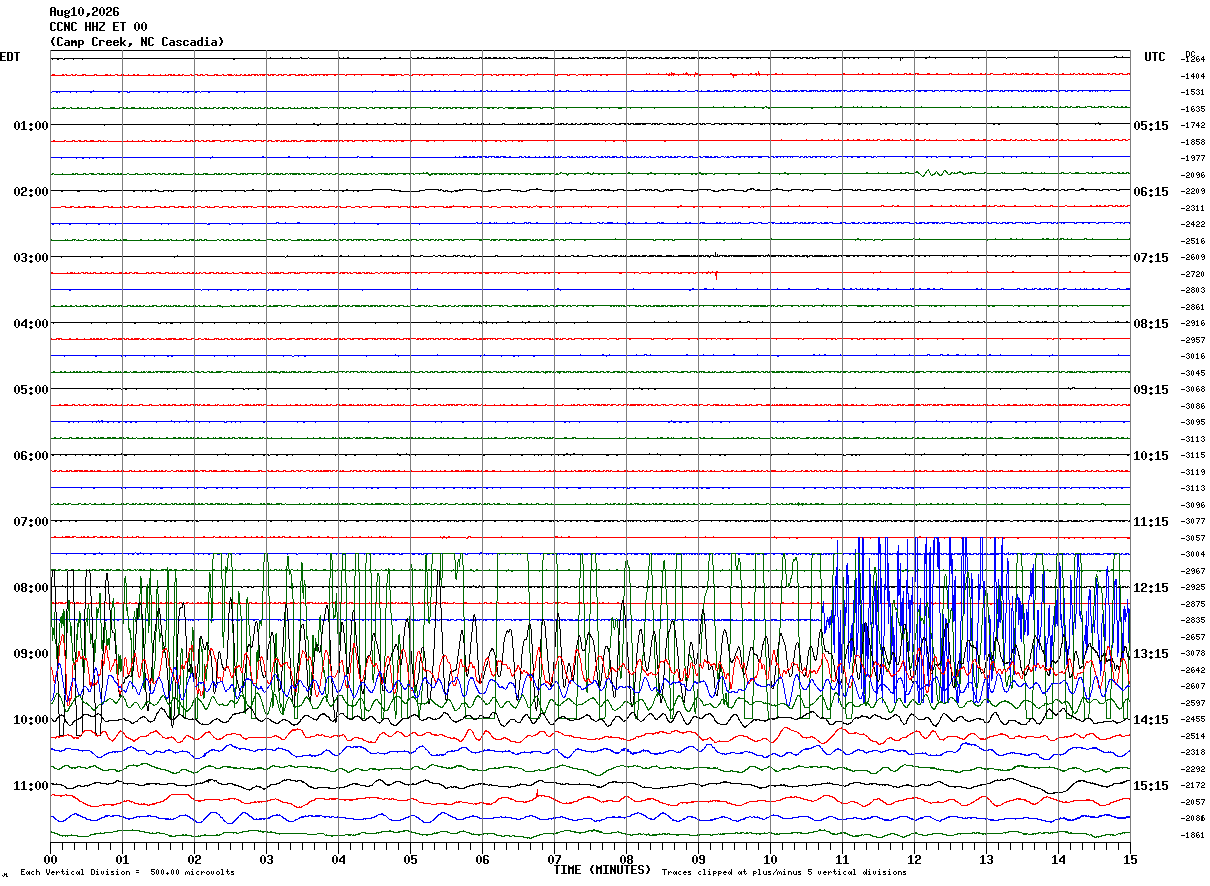Click the 15:15 UTC time label
Image resolution: width=1210 pixels, height=886 pixels.
coord(1150,786)
